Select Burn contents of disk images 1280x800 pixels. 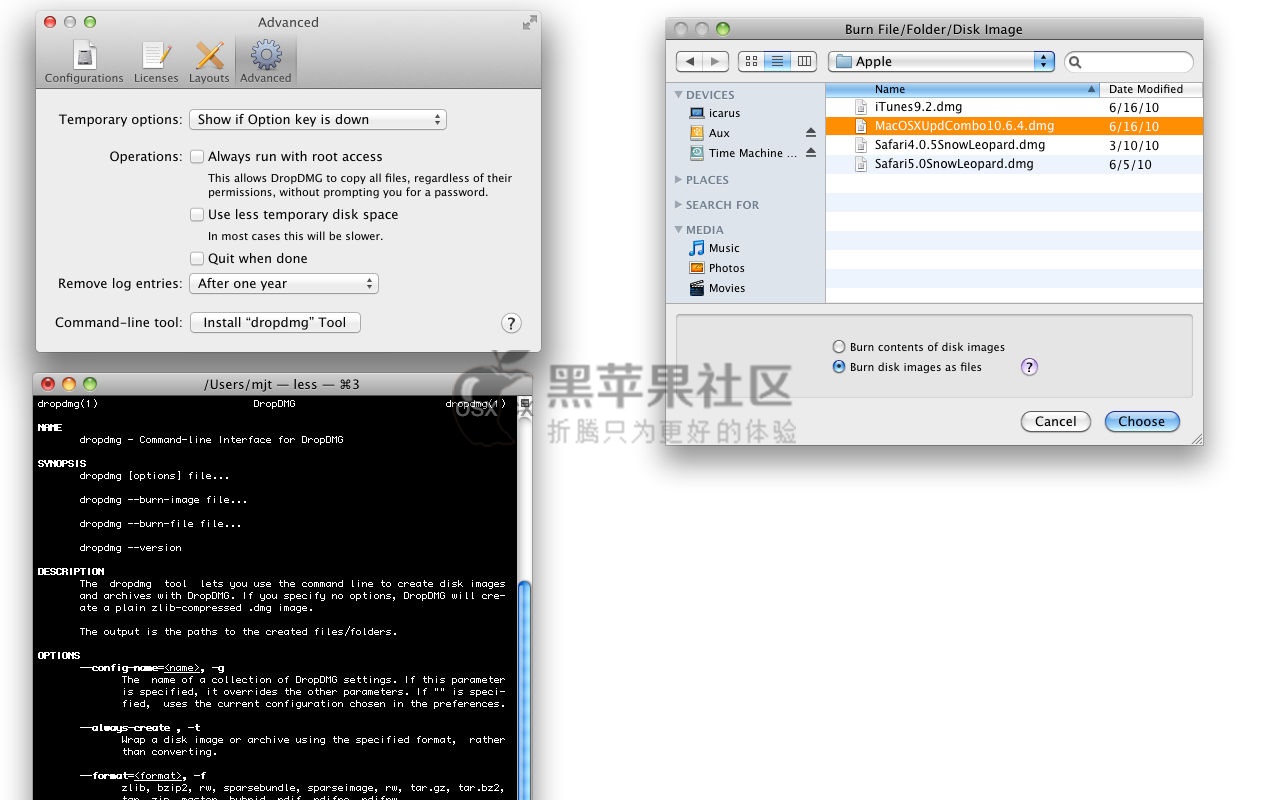pyautogui.click(x=839, y=347)
